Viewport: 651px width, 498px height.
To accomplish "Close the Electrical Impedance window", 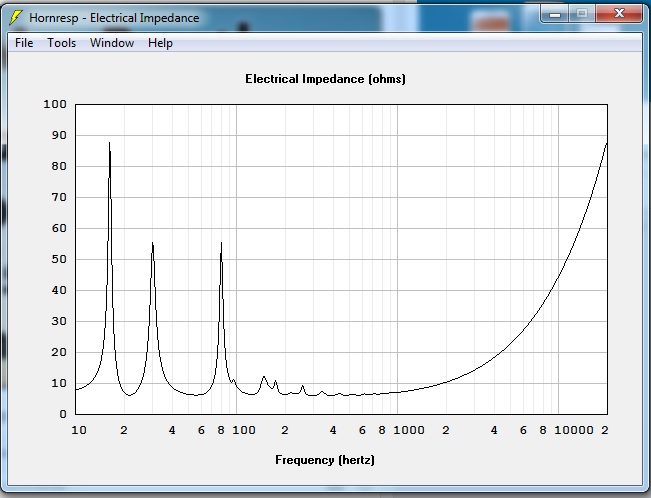I will tap(619, 14).
